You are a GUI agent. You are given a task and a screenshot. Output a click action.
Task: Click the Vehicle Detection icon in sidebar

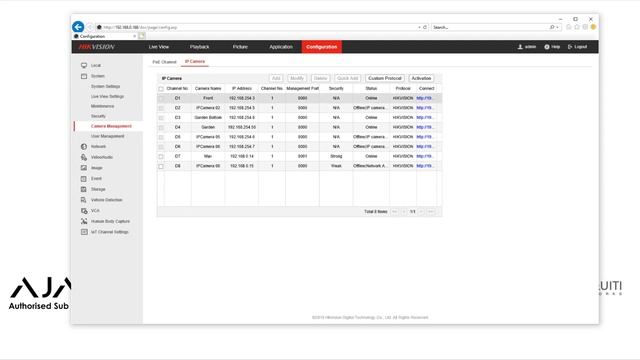[x=84, y=200]
